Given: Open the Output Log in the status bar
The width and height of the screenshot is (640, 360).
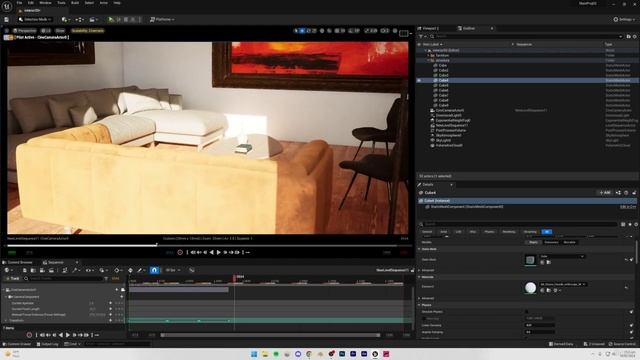Looking at the screenshot, I should pyautogui.click(x=48, y=344).
